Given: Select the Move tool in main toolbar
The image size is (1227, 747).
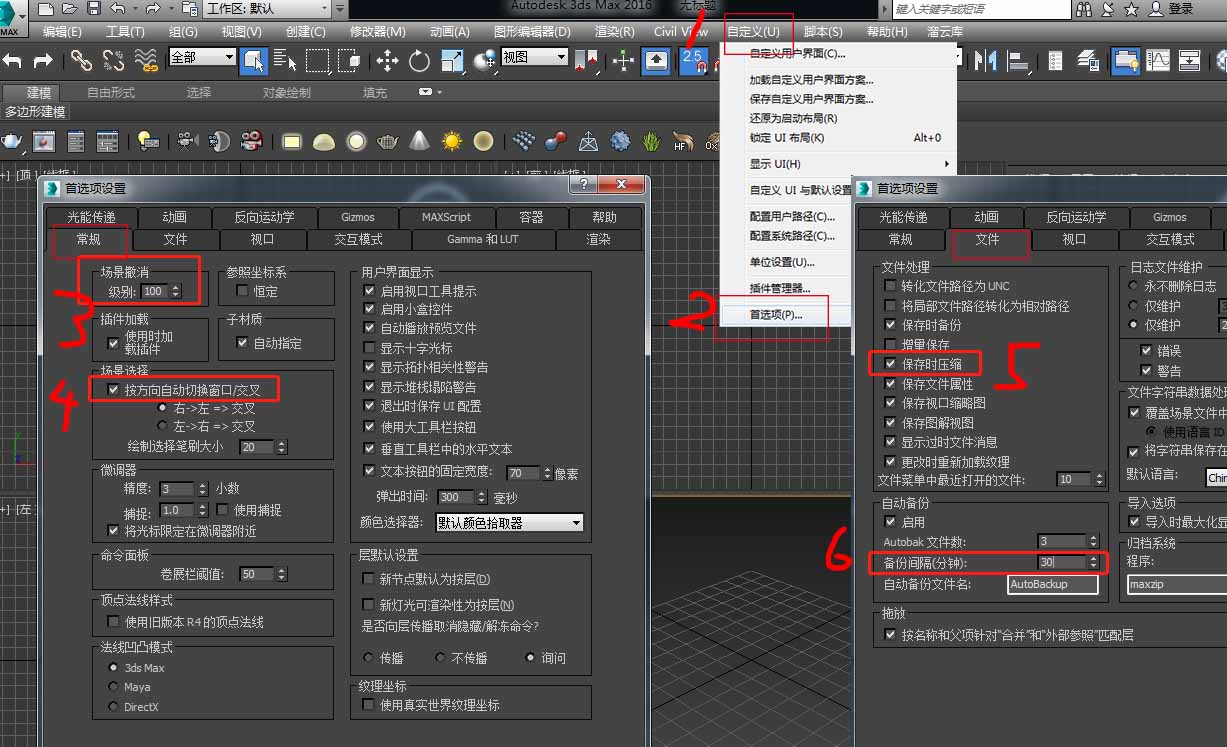Looking at the screenshot, I should [x=387, y=61].
